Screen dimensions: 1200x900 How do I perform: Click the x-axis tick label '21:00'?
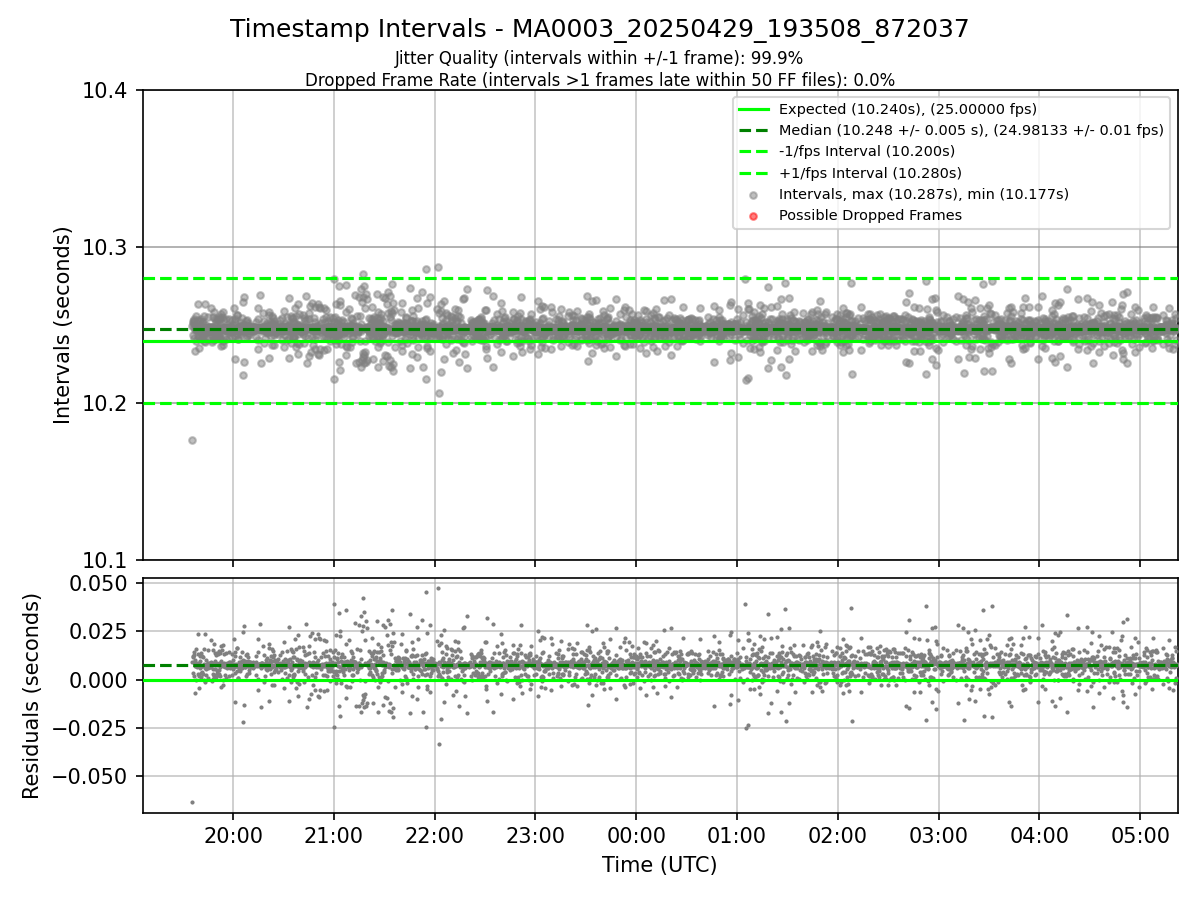click(x=334, y=834)
